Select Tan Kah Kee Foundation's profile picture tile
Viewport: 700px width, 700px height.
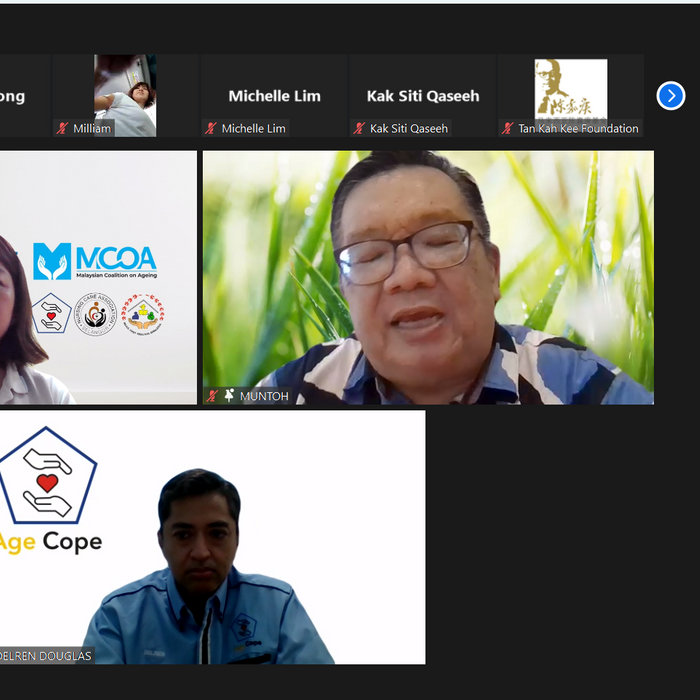[570, 89]
